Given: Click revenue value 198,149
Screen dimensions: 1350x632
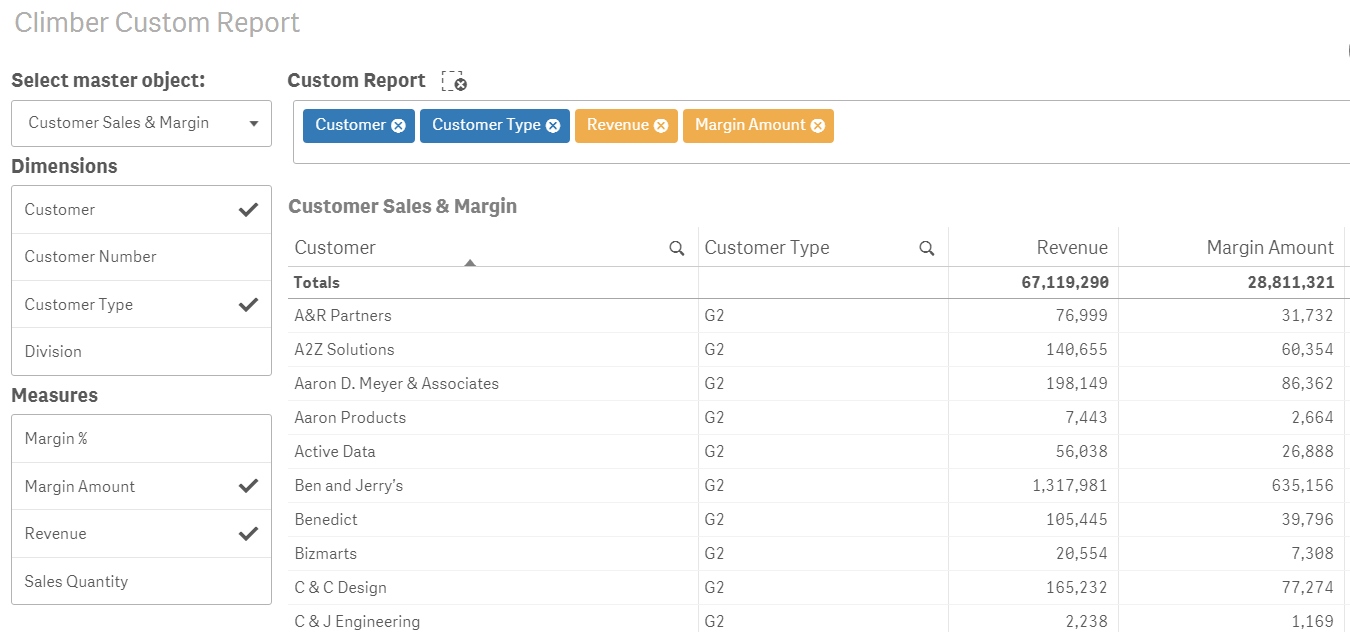Looking at the screenshot, I should [x=1077, y=384].
